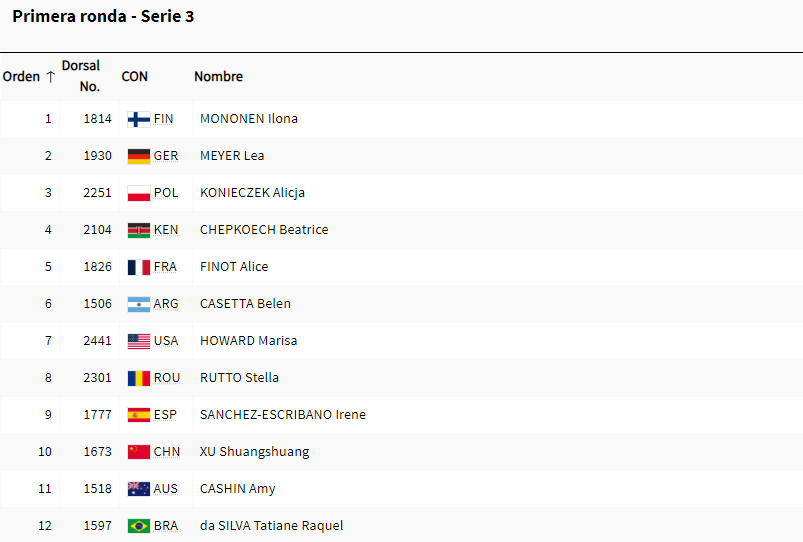Screen dimensions: 803x542
Task: Click the Nombre column header
Action: click(219, 76)
